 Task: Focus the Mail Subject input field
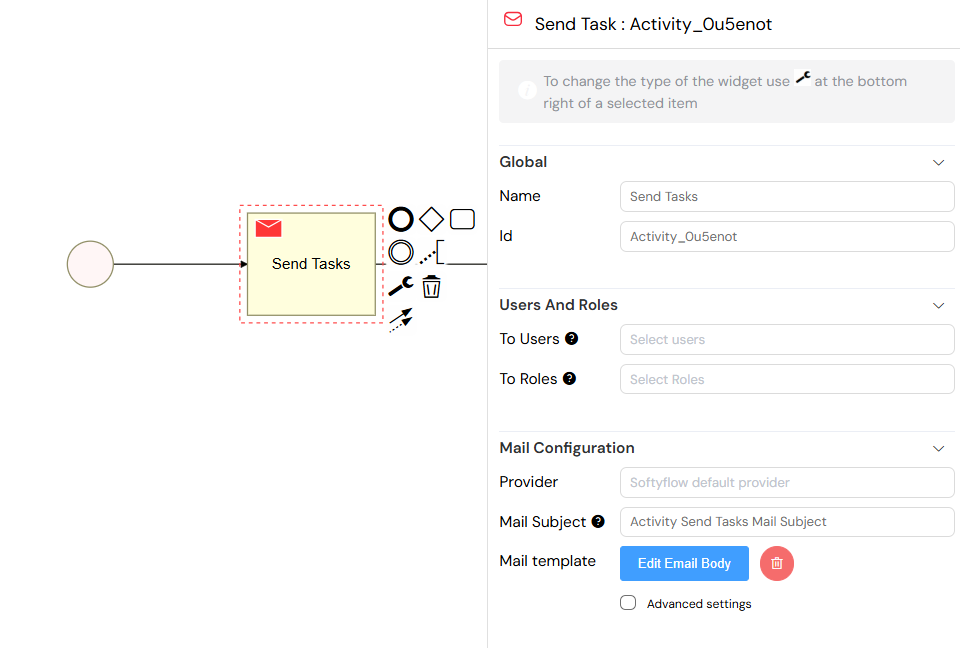787,522
